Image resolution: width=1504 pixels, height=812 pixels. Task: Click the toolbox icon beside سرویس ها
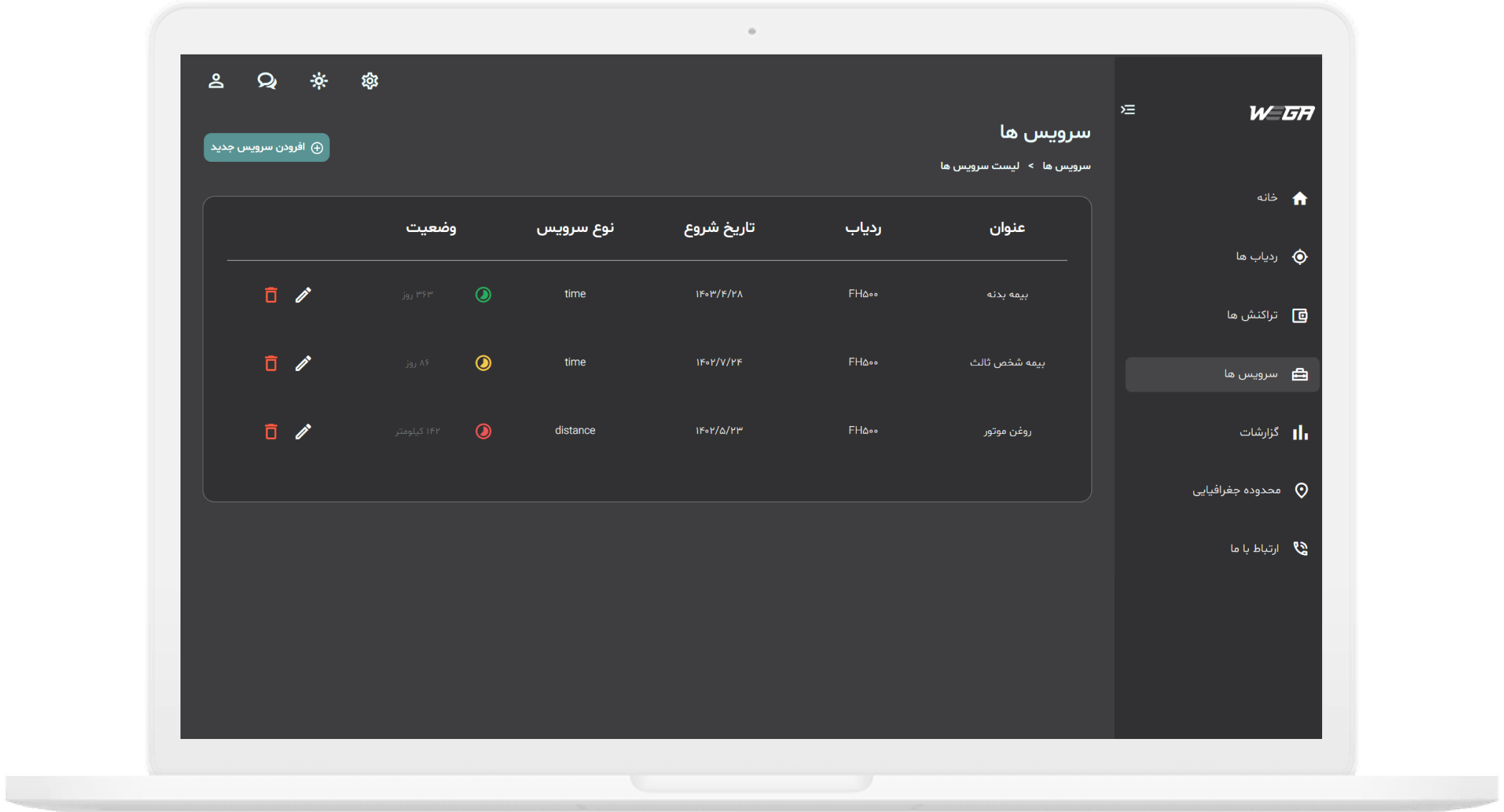click(x=1300, y=374)
